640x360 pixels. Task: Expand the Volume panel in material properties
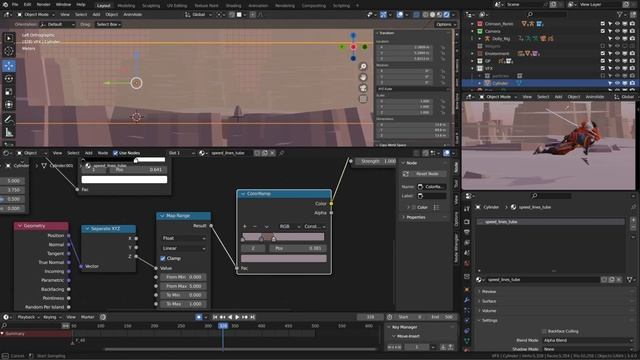click(x=489, y=311)
